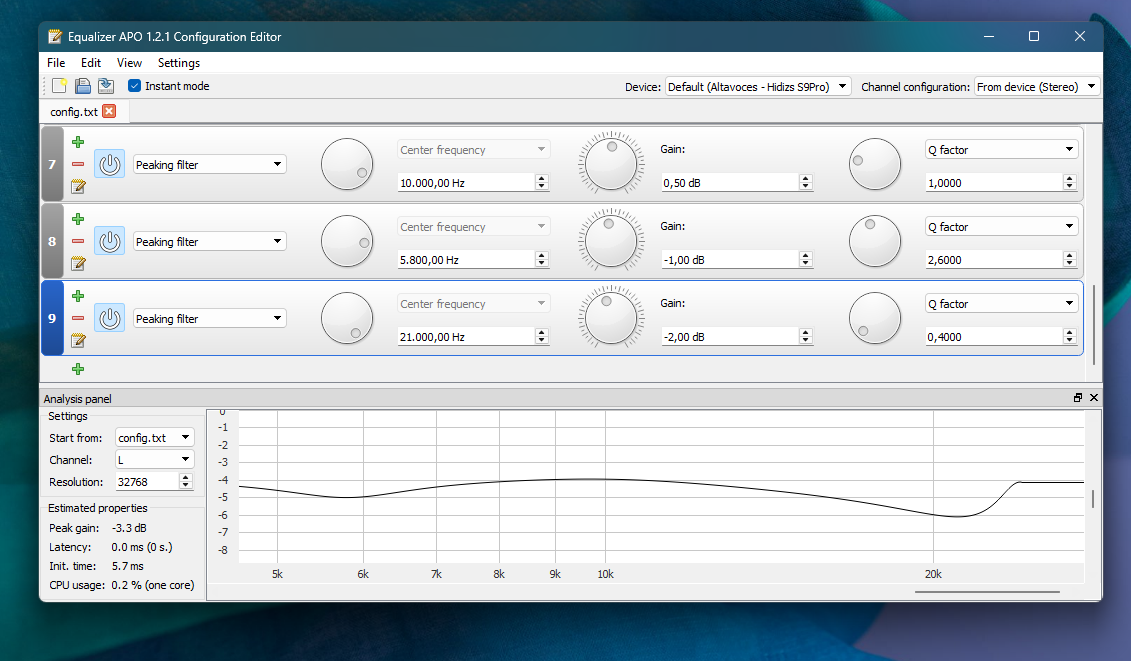
Task: Toggle power for filter 9
Action: (110, 318)
